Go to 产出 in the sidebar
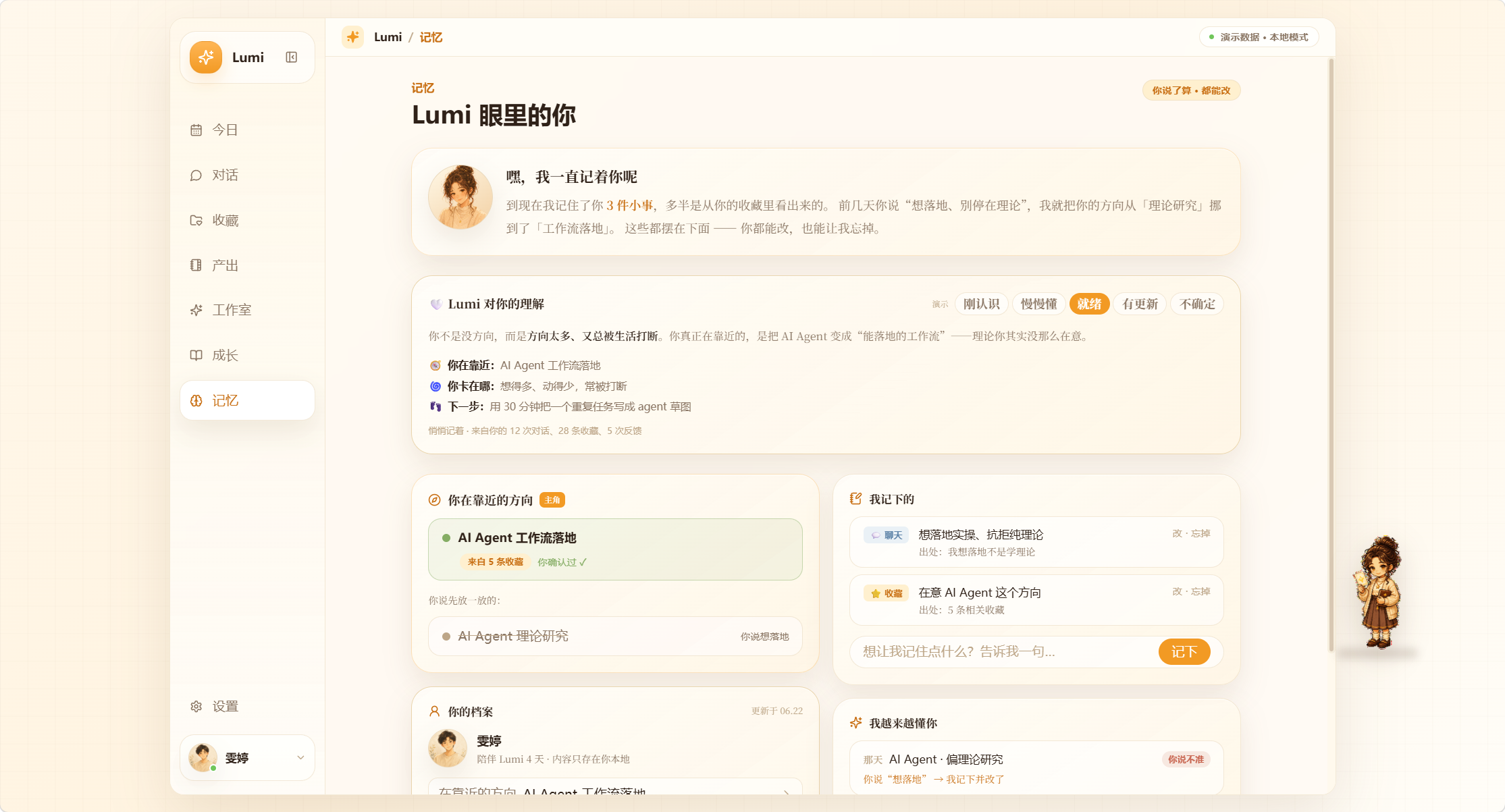The image size is (1505, 812). (x=247, y=265)
